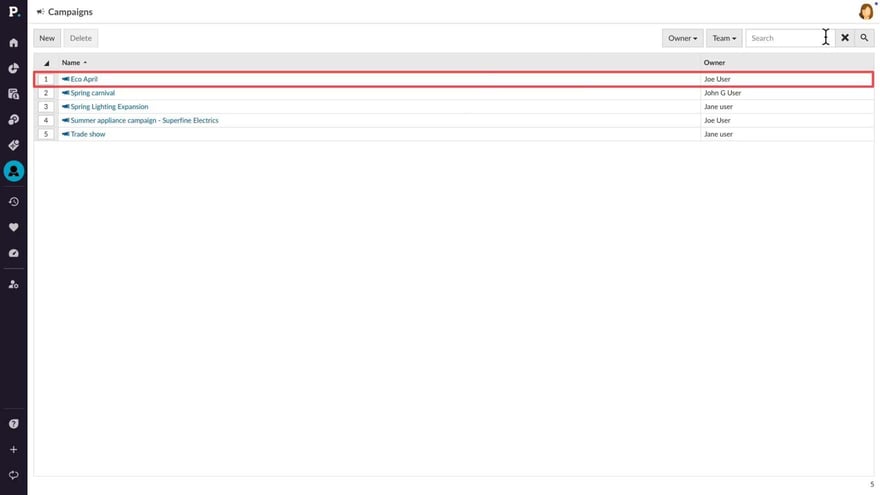This screenshot has height=495, width=880.
Task: Click owner Joe User in Eco April row
Action: point(717,79)
